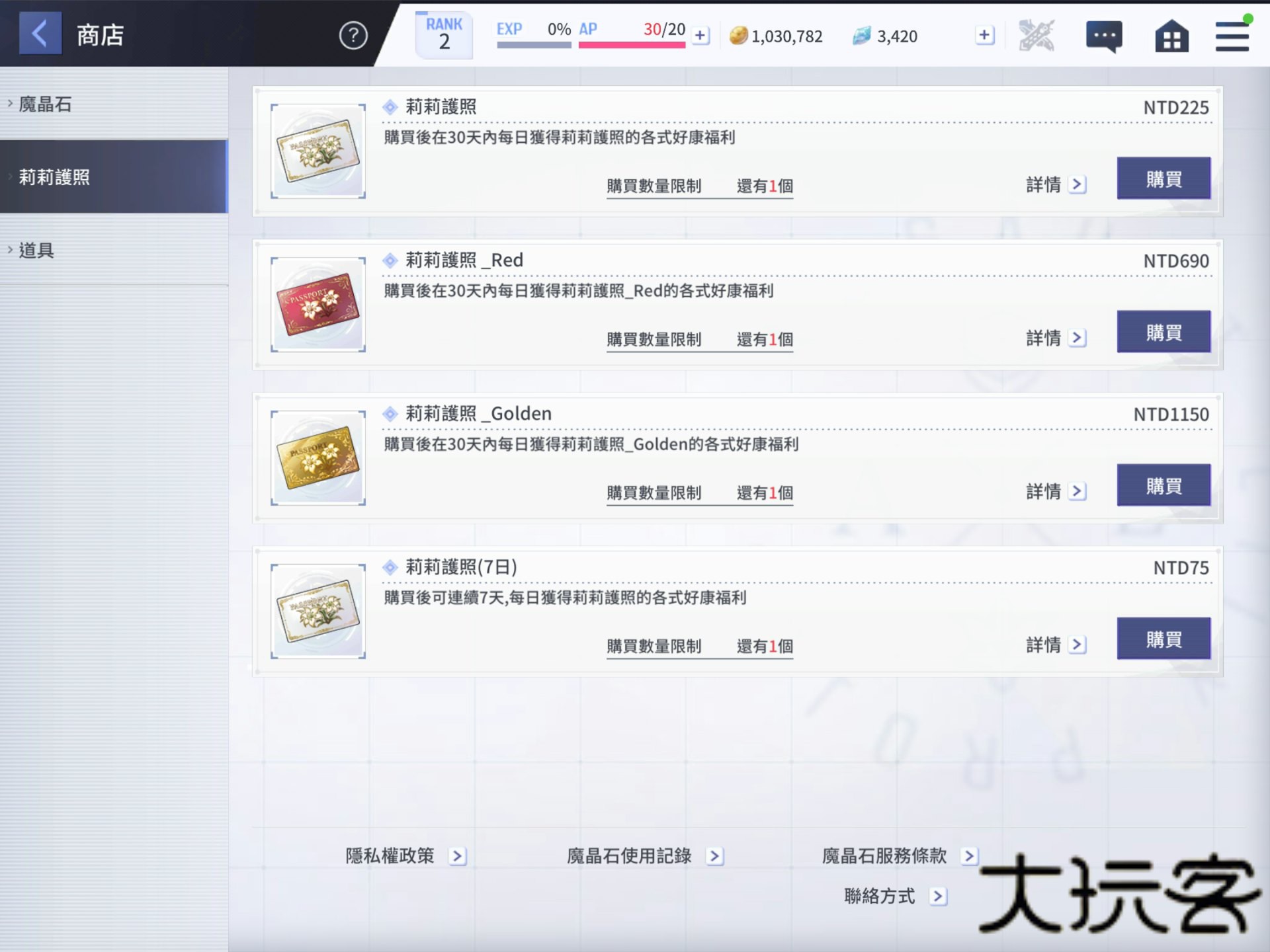This screenshot has width=1270, height=952.
Task: Open the crossed swords battle icon
Action: point(1036,36)
